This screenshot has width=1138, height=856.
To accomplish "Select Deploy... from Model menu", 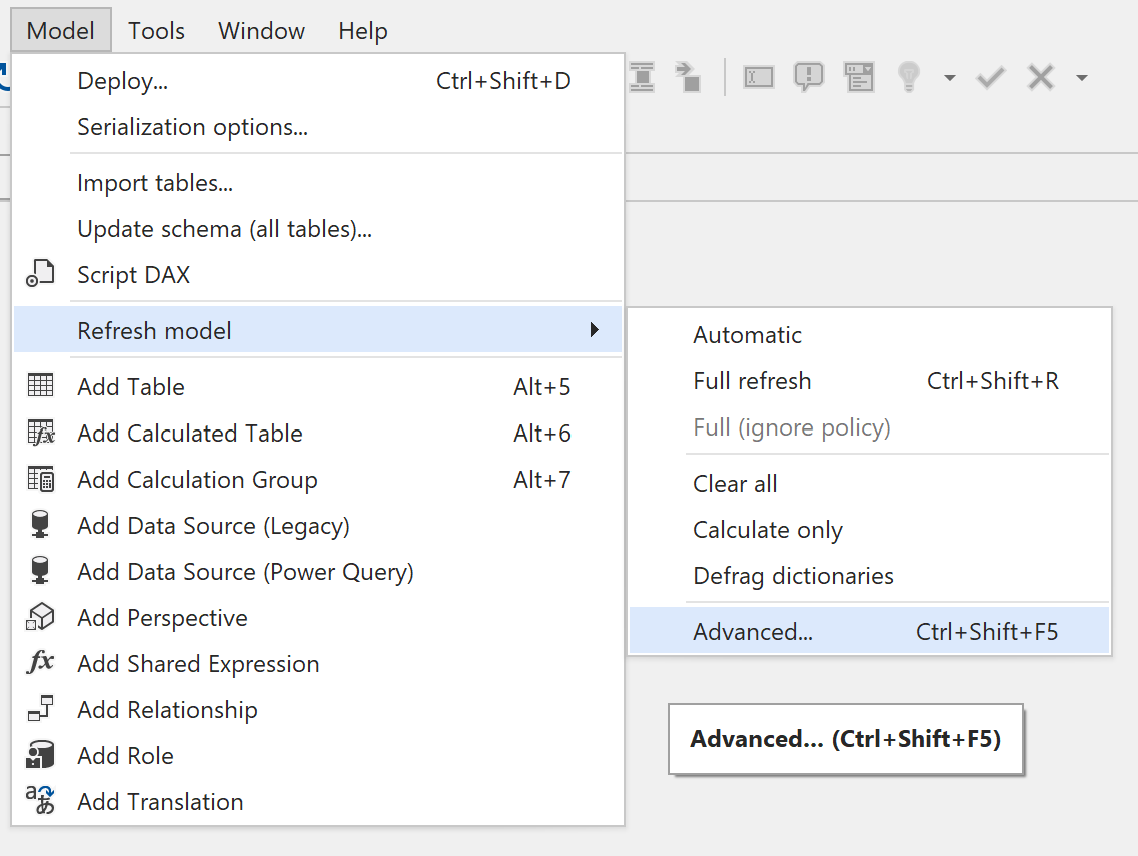I will pyautogui.click(x=122, y=81).
